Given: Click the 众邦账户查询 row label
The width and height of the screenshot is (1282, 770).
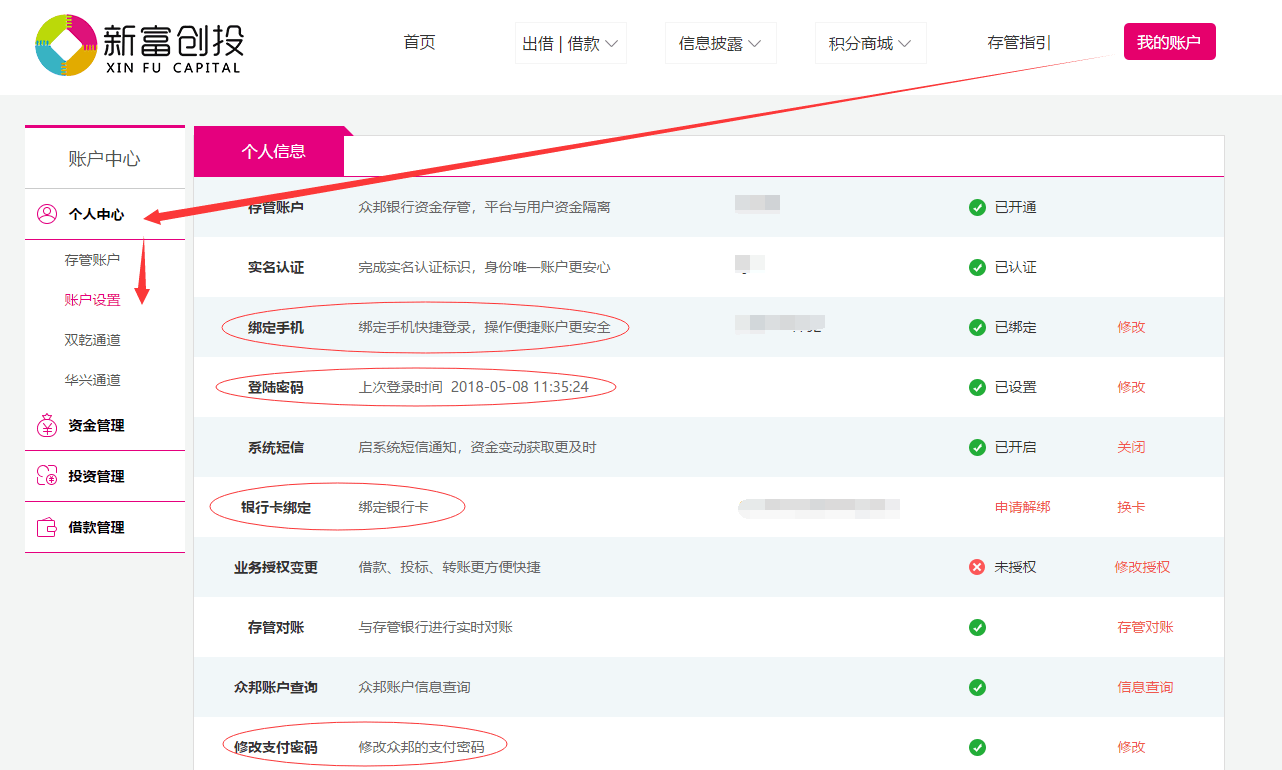Looking at the screenshot, I should (276, 687).
